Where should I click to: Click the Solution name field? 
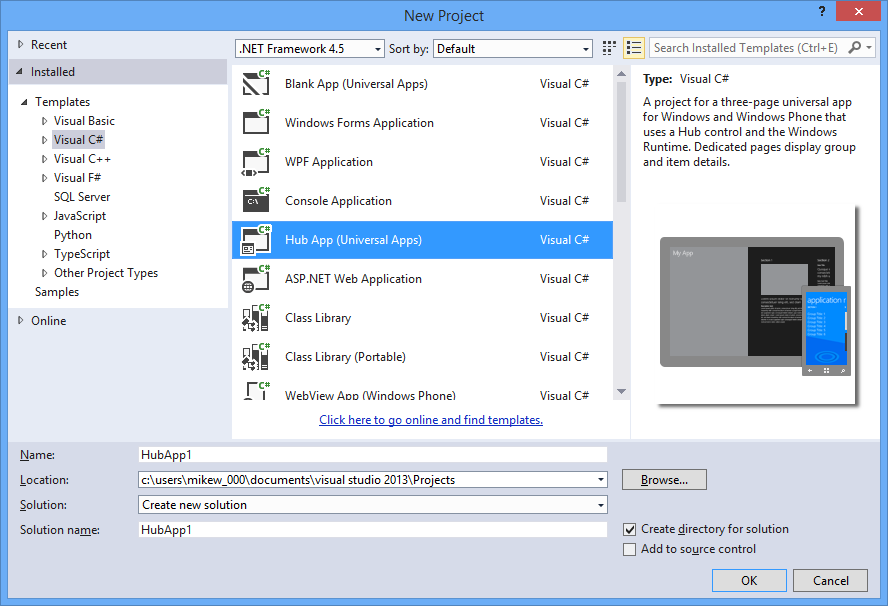(373, 530)
